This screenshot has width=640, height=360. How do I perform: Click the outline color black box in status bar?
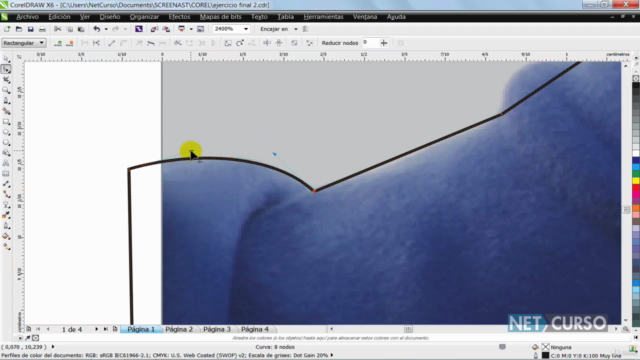tap(545, 356)
